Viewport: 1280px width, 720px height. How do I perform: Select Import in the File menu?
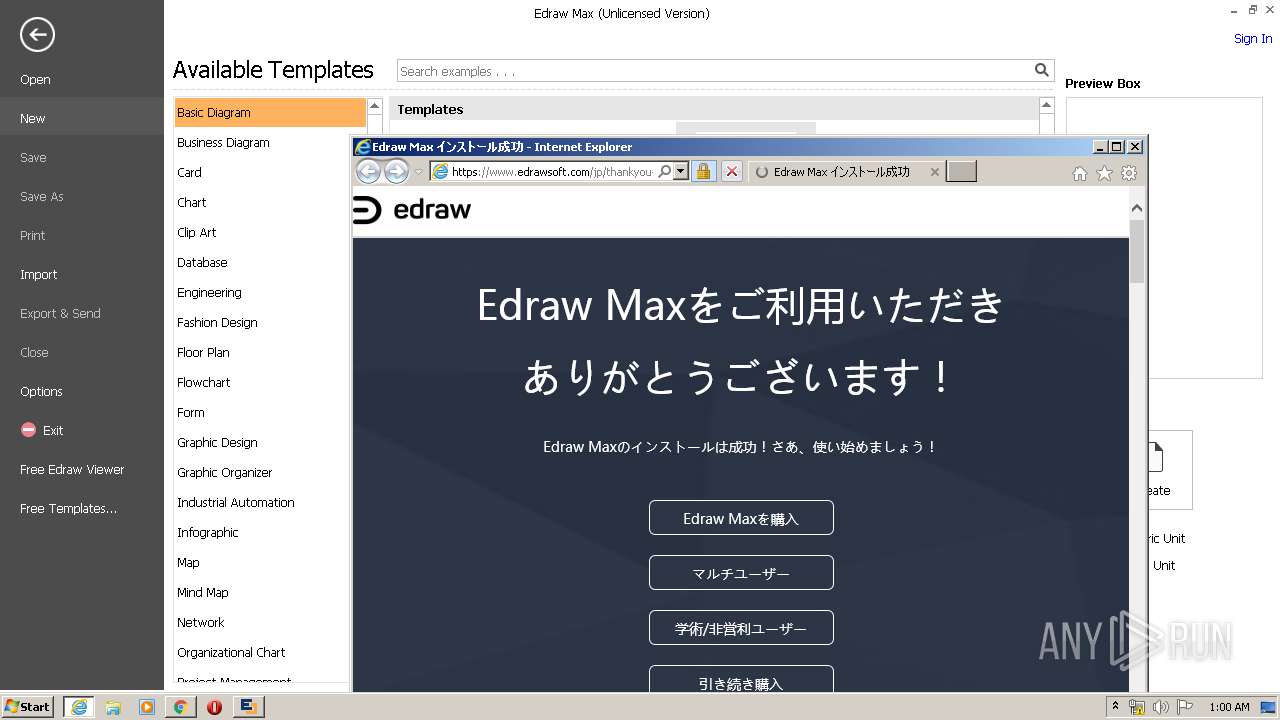[39, 274]
